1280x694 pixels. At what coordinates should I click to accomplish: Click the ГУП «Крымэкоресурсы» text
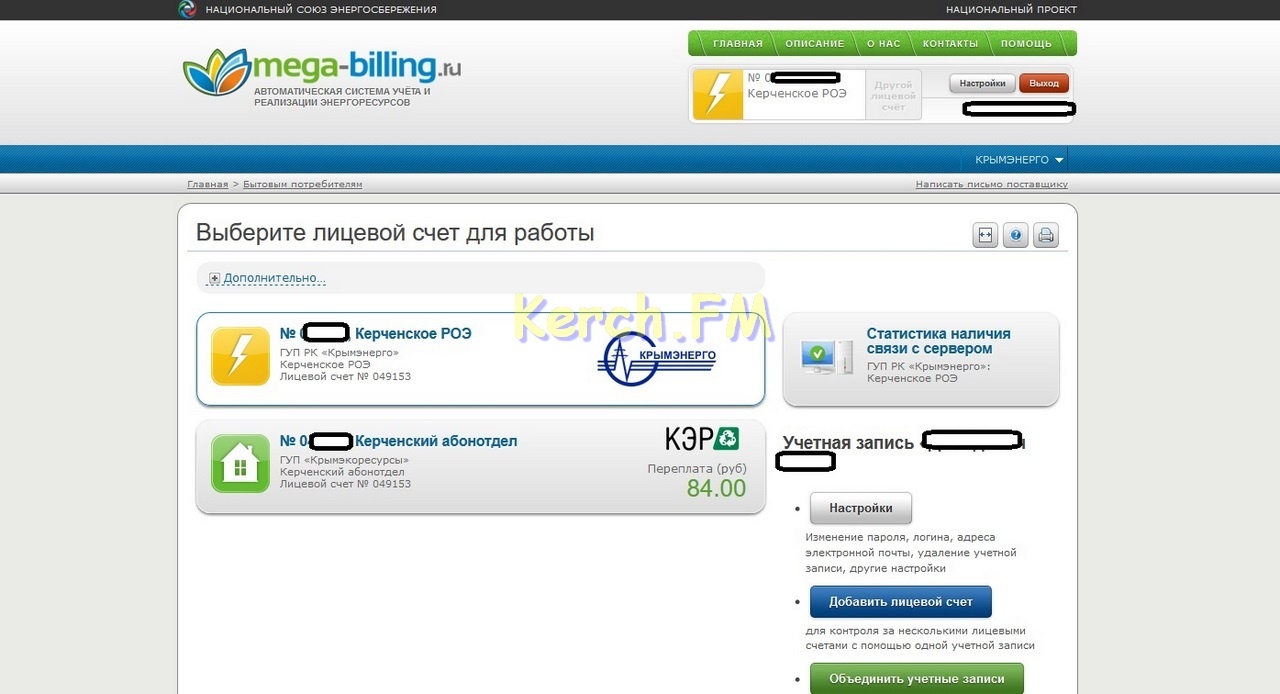pos(344,460)
